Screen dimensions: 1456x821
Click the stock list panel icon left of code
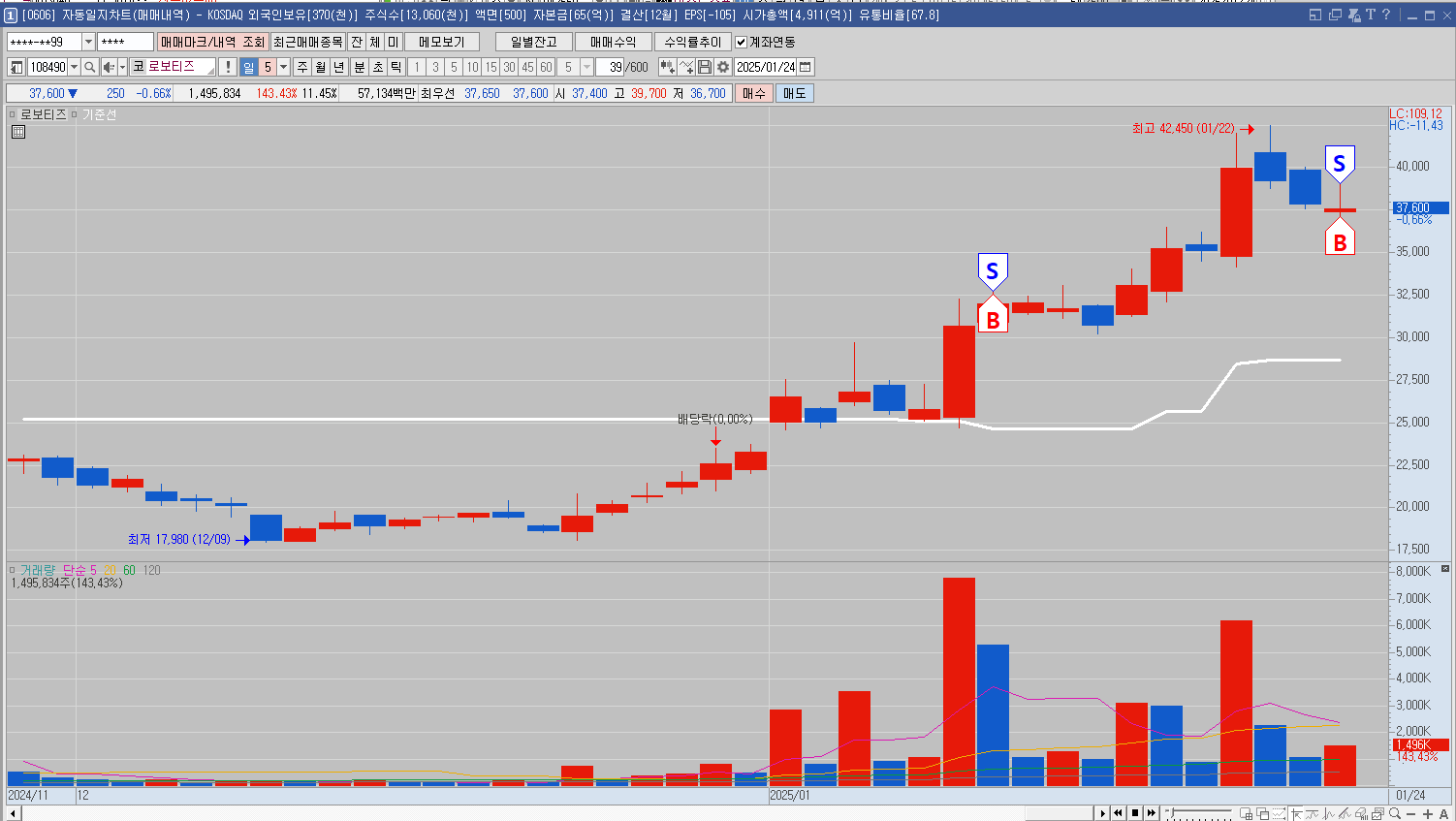pos(16,67)
